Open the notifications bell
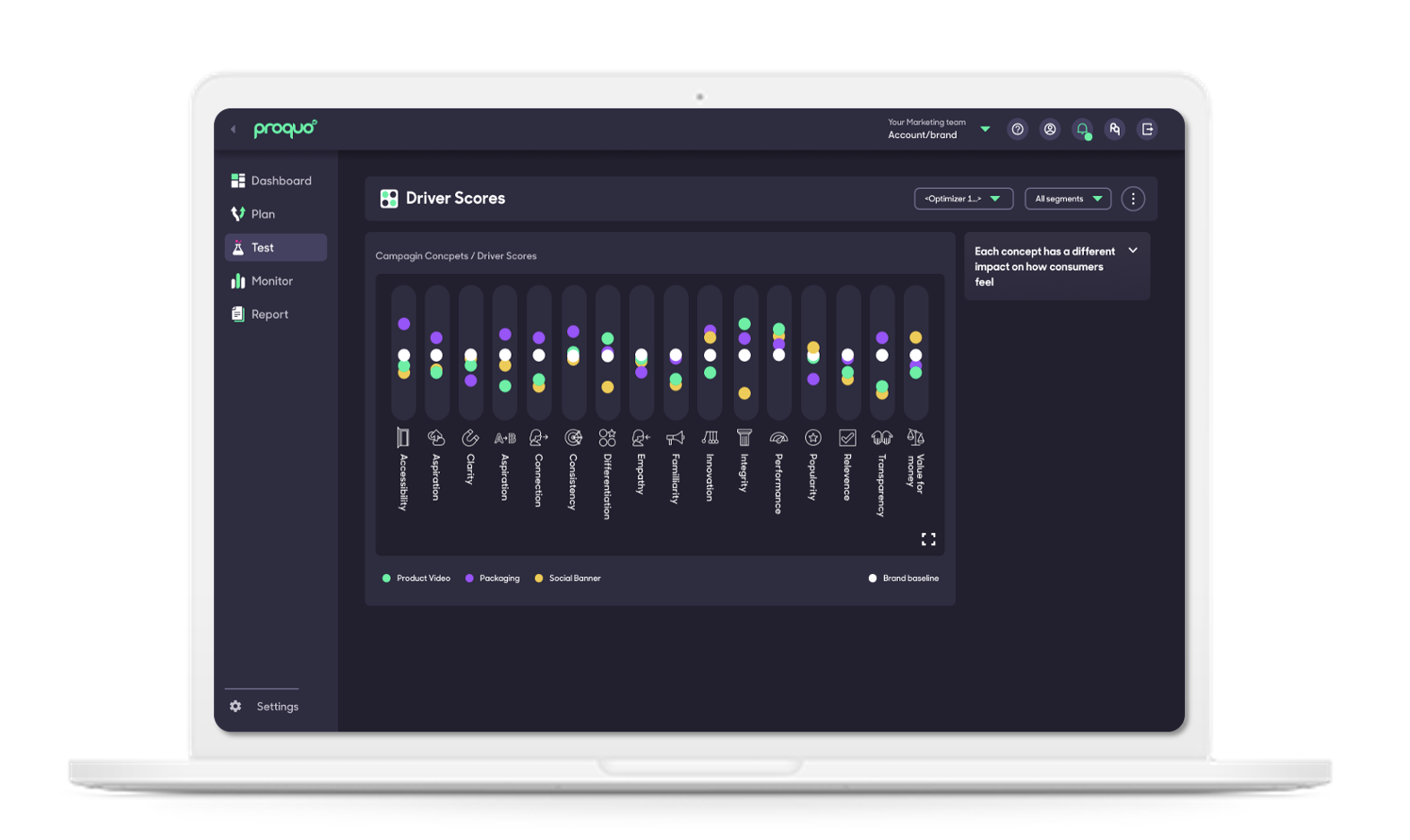The width and height of the screenshot is (1410, 840). 1082,129
